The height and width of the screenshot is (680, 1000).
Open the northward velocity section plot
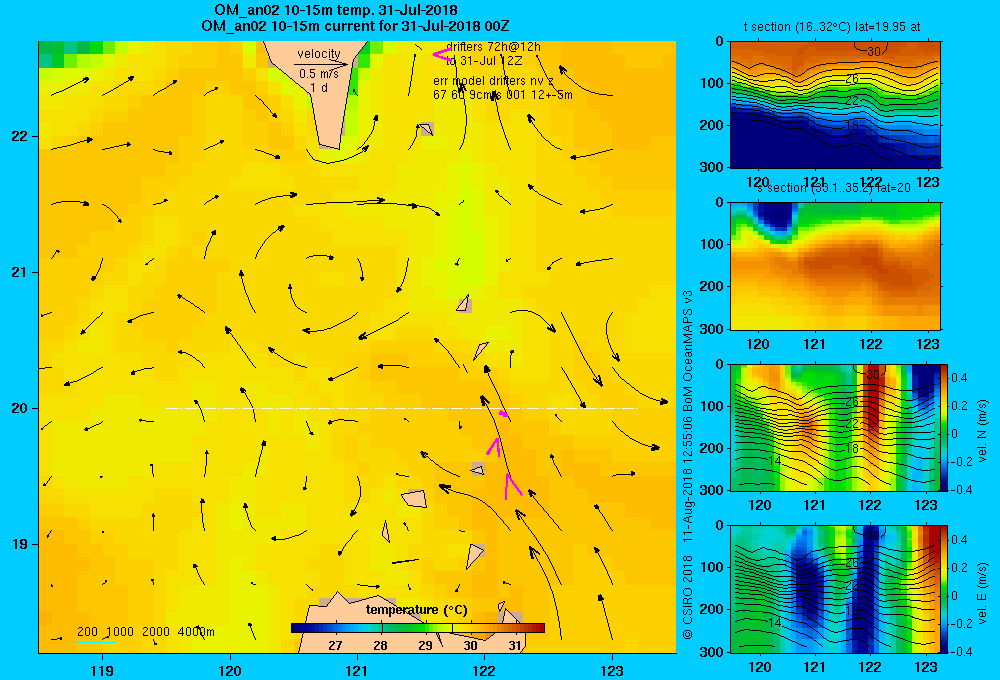tap(835, 427)
